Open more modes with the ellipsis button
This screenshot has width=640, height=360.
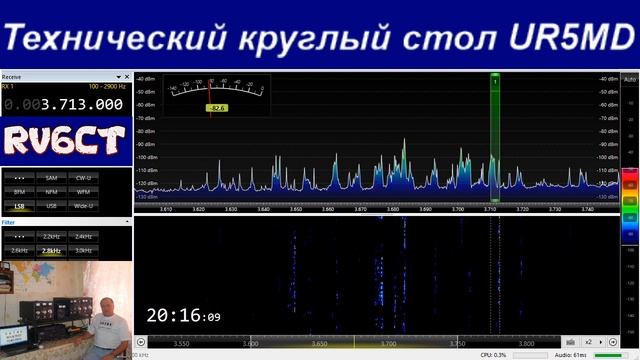click(19, 178)
